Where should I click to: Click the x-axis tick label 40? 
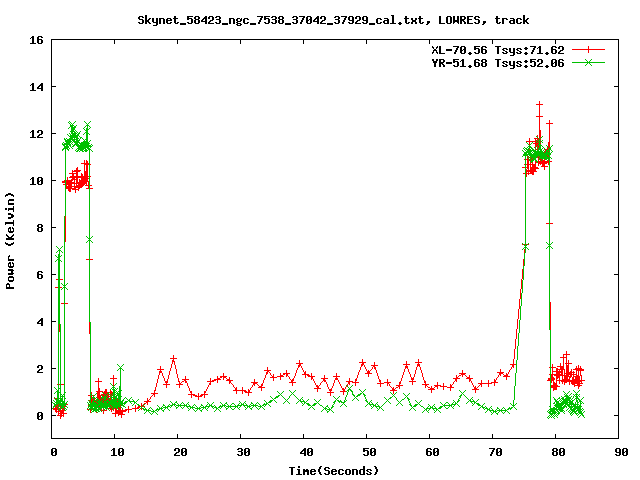[x=306, y=452]
